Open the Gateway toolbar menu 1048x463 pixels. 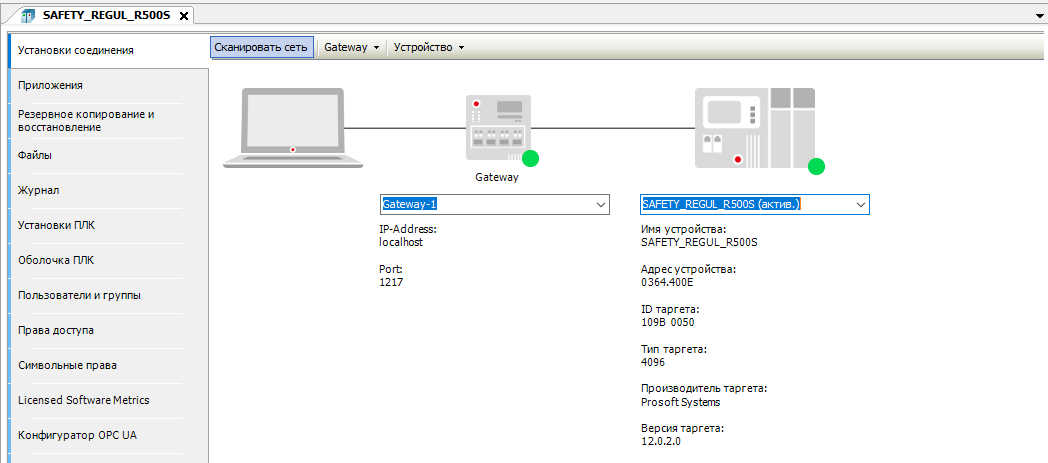[352, 48]
